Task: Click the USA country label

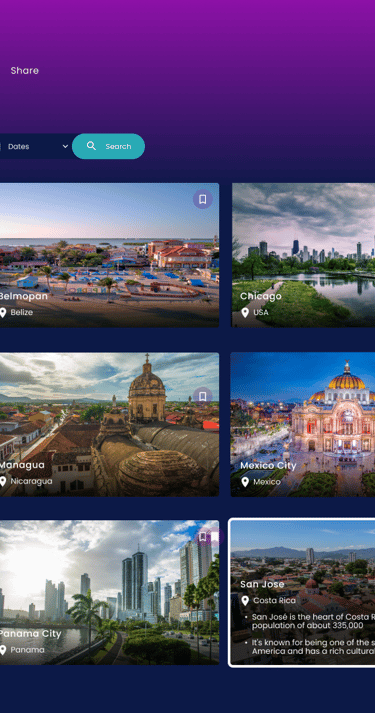Action: [x=260, y=312]
